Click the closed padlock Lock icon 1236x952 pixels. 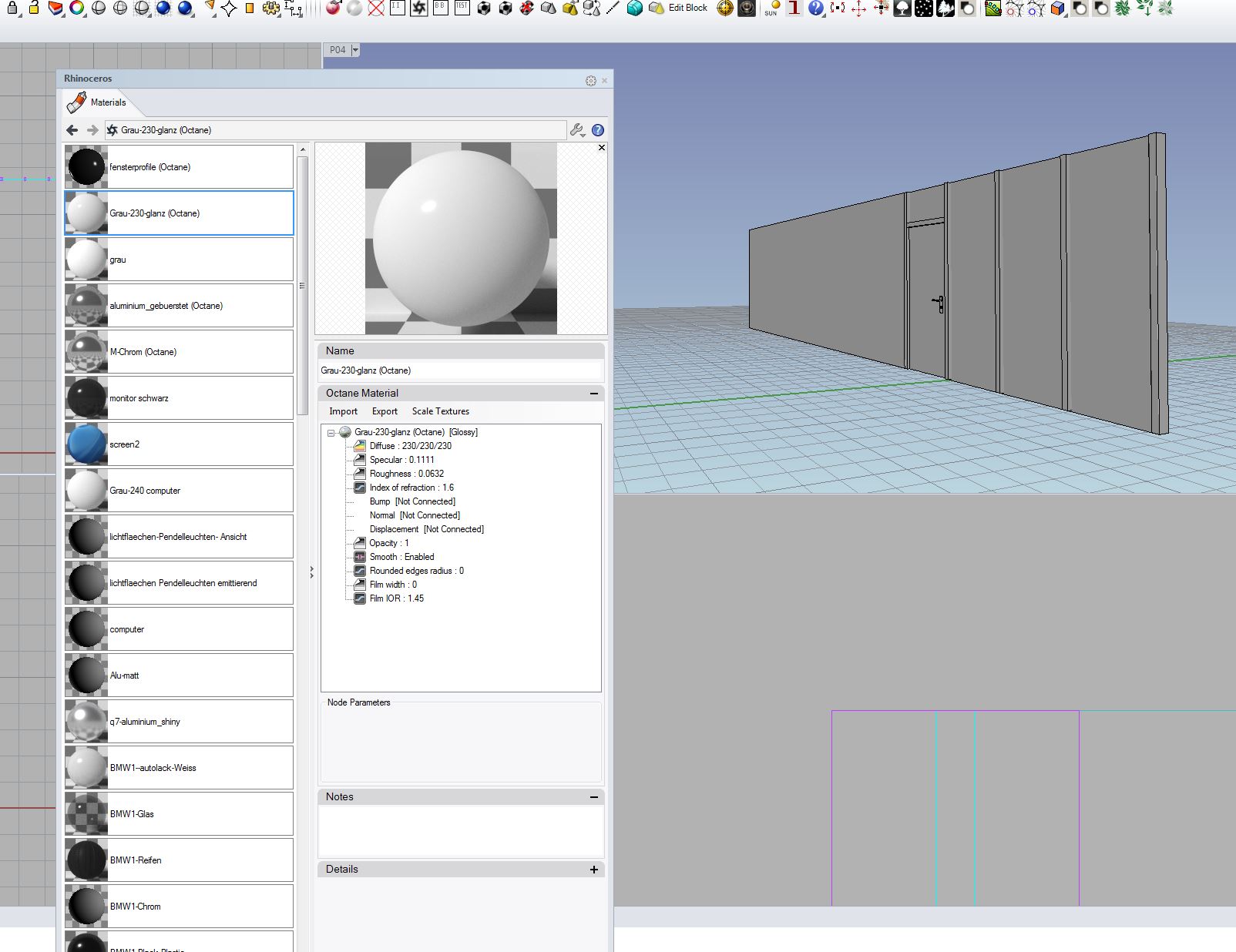(x=12, y=8)
